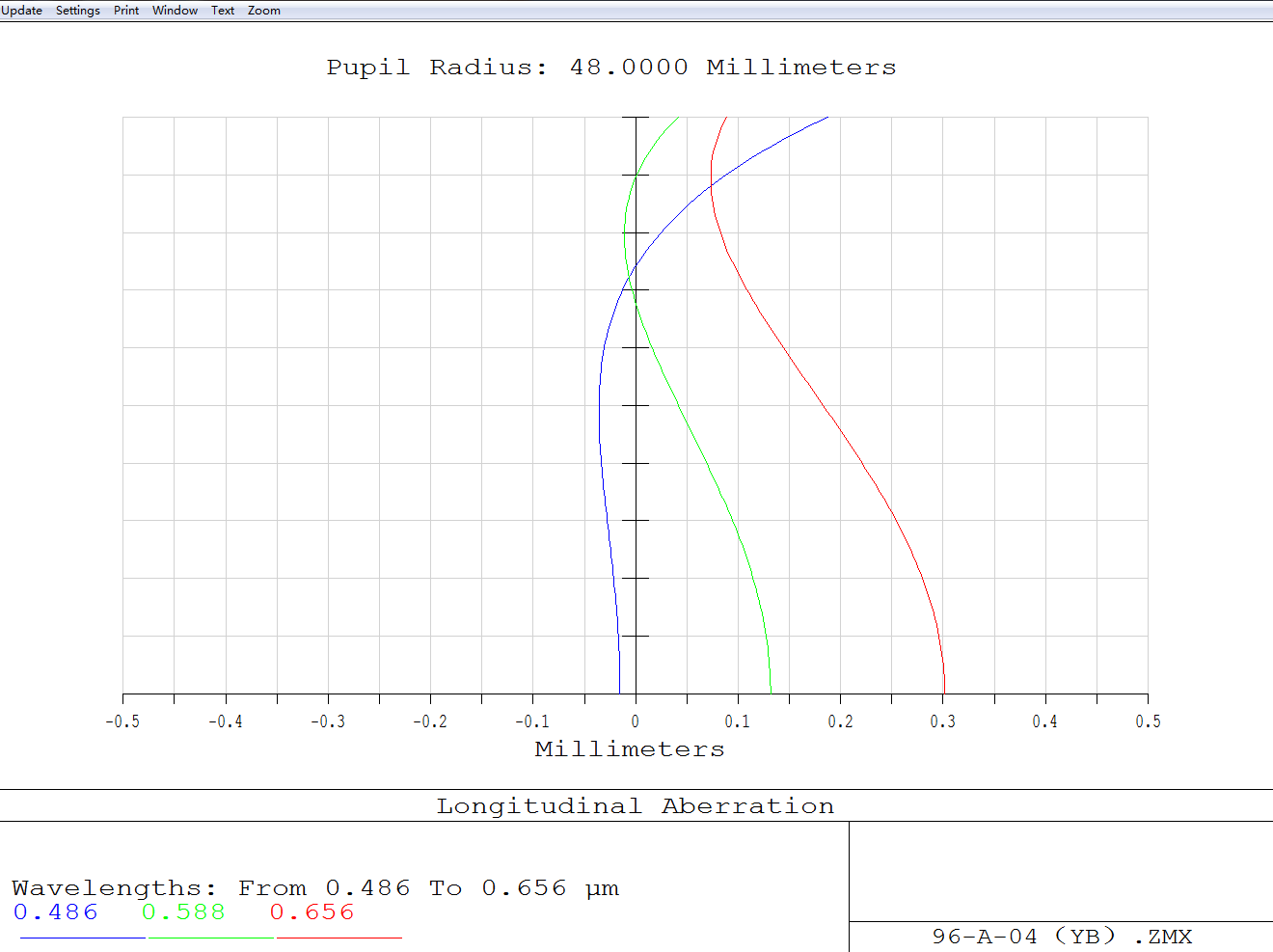
Task: Click the Longitudinal Aberration title bar
Action: click(636, 806)
